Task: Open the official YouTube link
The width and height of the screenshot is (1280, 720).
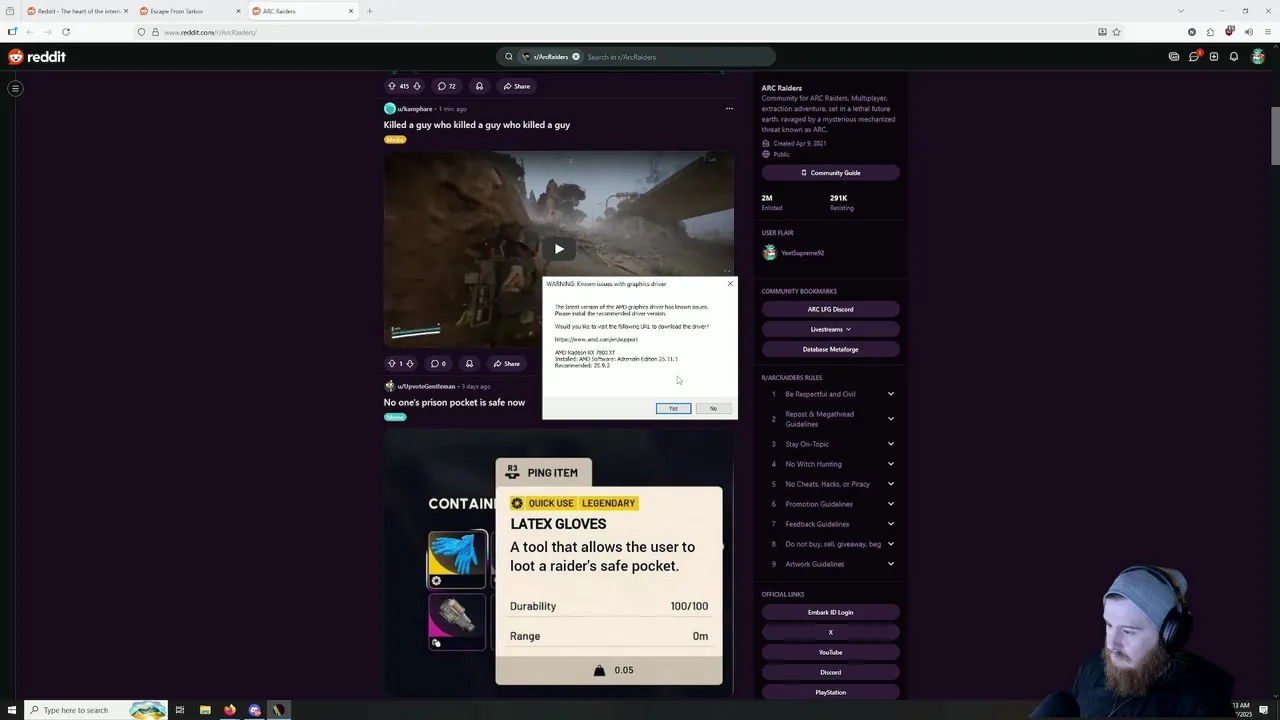Action: 830,652
